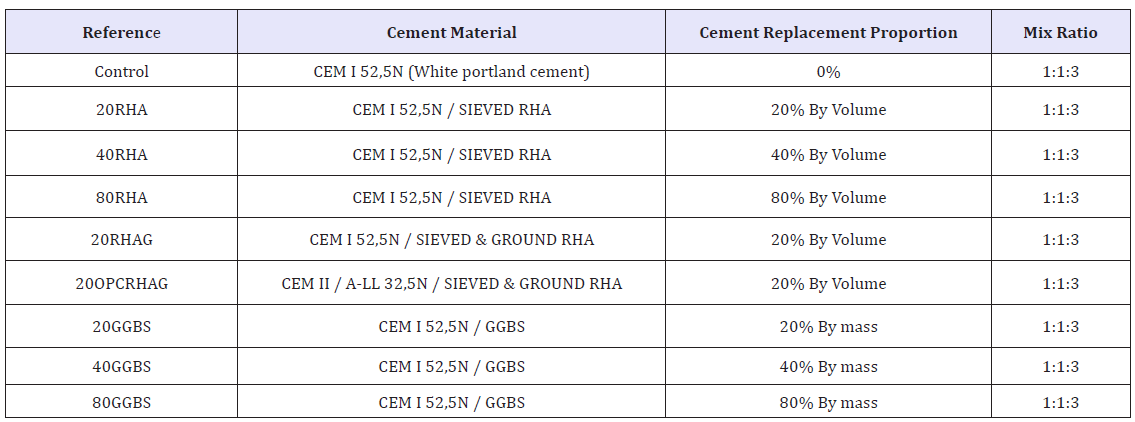Select the White portland cement cell
The height and width of the screenshot is (422, 1135).
coord(451,72)
